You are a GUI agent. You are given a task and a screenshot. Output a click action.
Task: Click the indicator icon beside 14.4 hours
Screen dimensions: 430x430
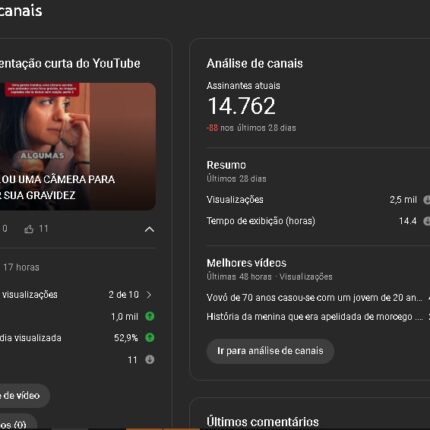pos(426,221)
